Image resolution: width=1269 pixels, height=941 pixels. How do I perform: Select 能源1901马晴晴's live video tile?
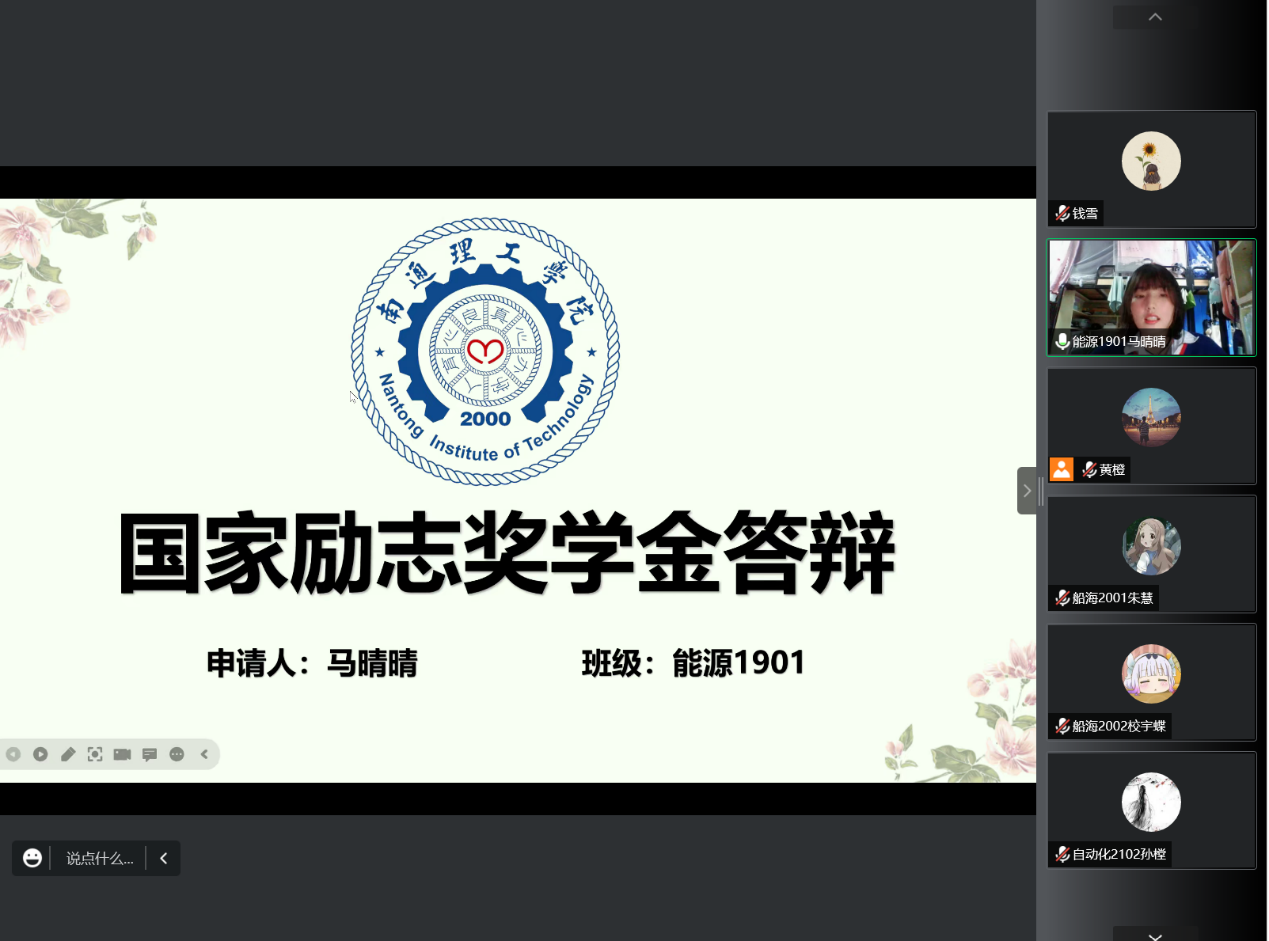tap(1151, 297)
